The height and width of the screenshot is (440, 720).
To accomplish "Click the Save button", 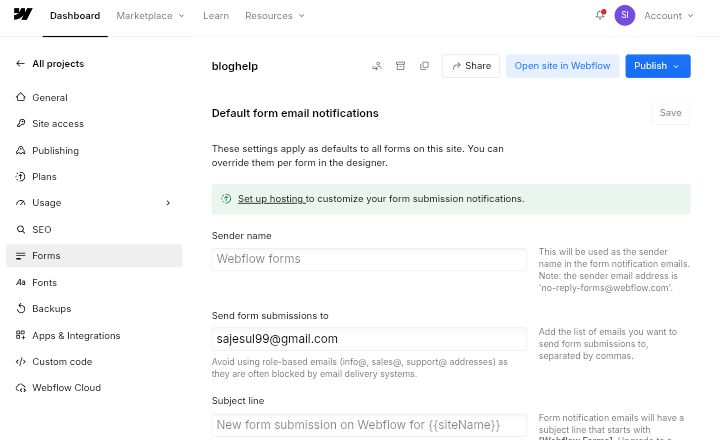I will pos(670,113).
